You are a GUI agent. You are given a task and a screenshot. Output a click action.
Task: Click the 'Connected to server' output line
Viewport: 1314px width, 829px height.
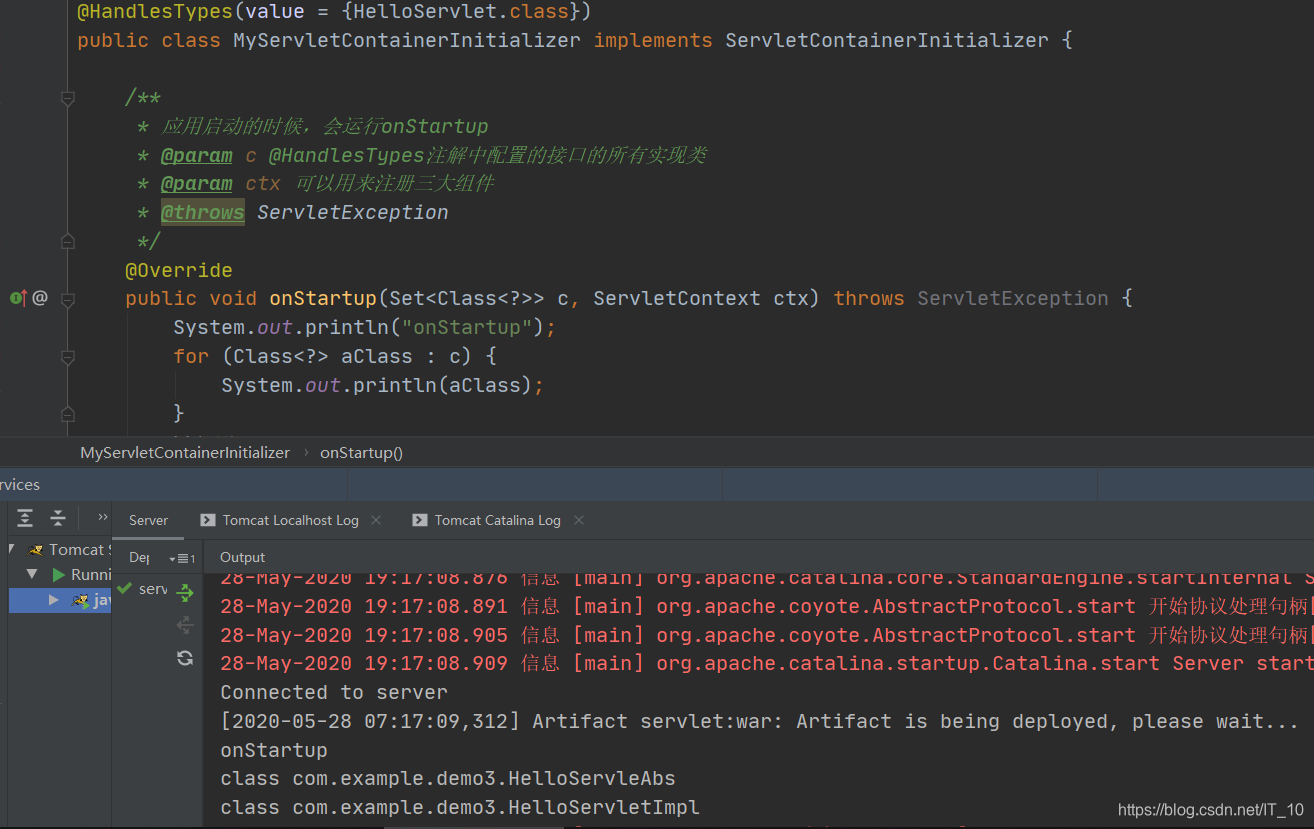pyautogui.click(x=334, y=692)
